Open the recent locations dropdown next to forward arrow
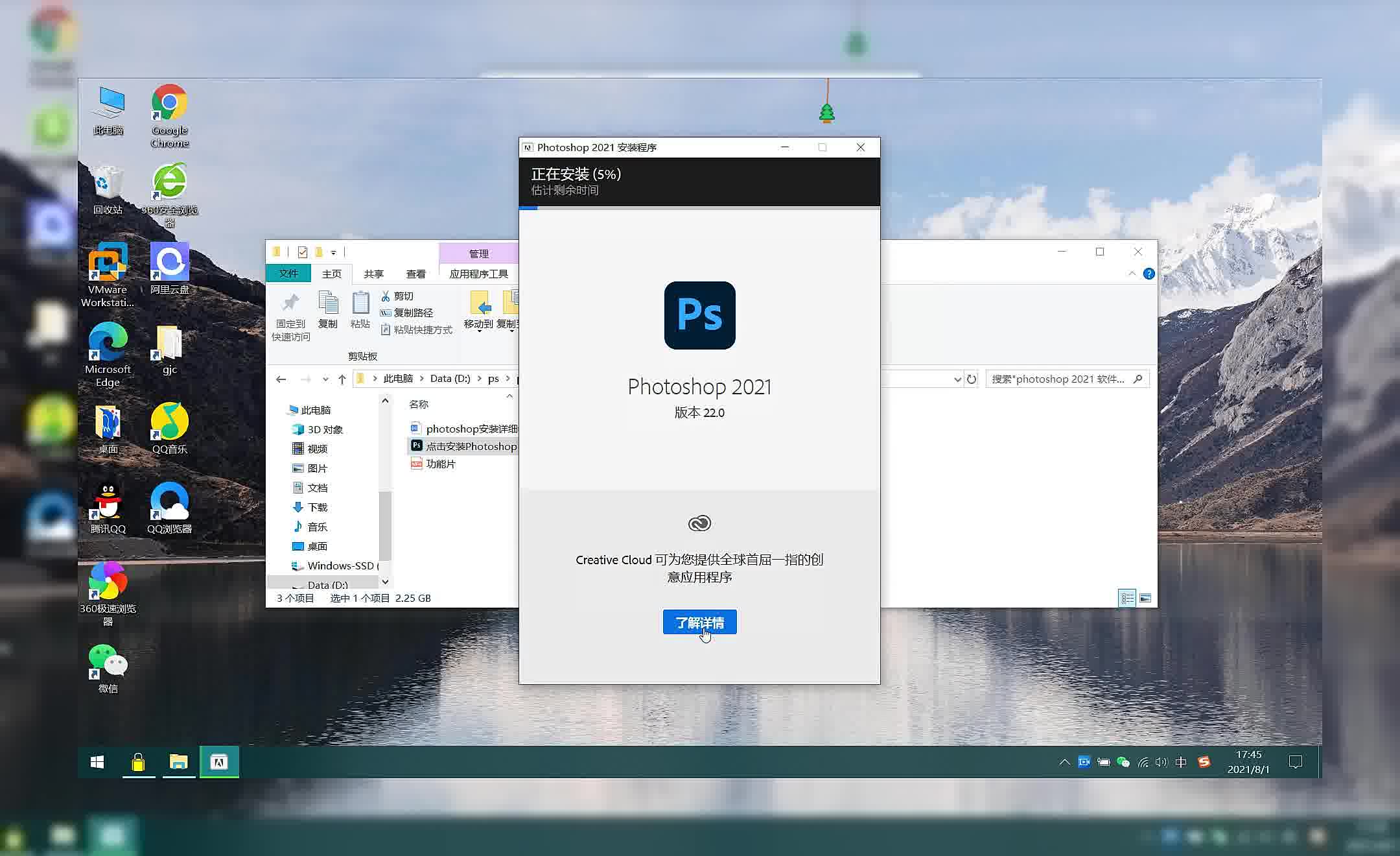The width and height of the screenshot is (1400, 856). pyautogui.click(x=325, y=379)
